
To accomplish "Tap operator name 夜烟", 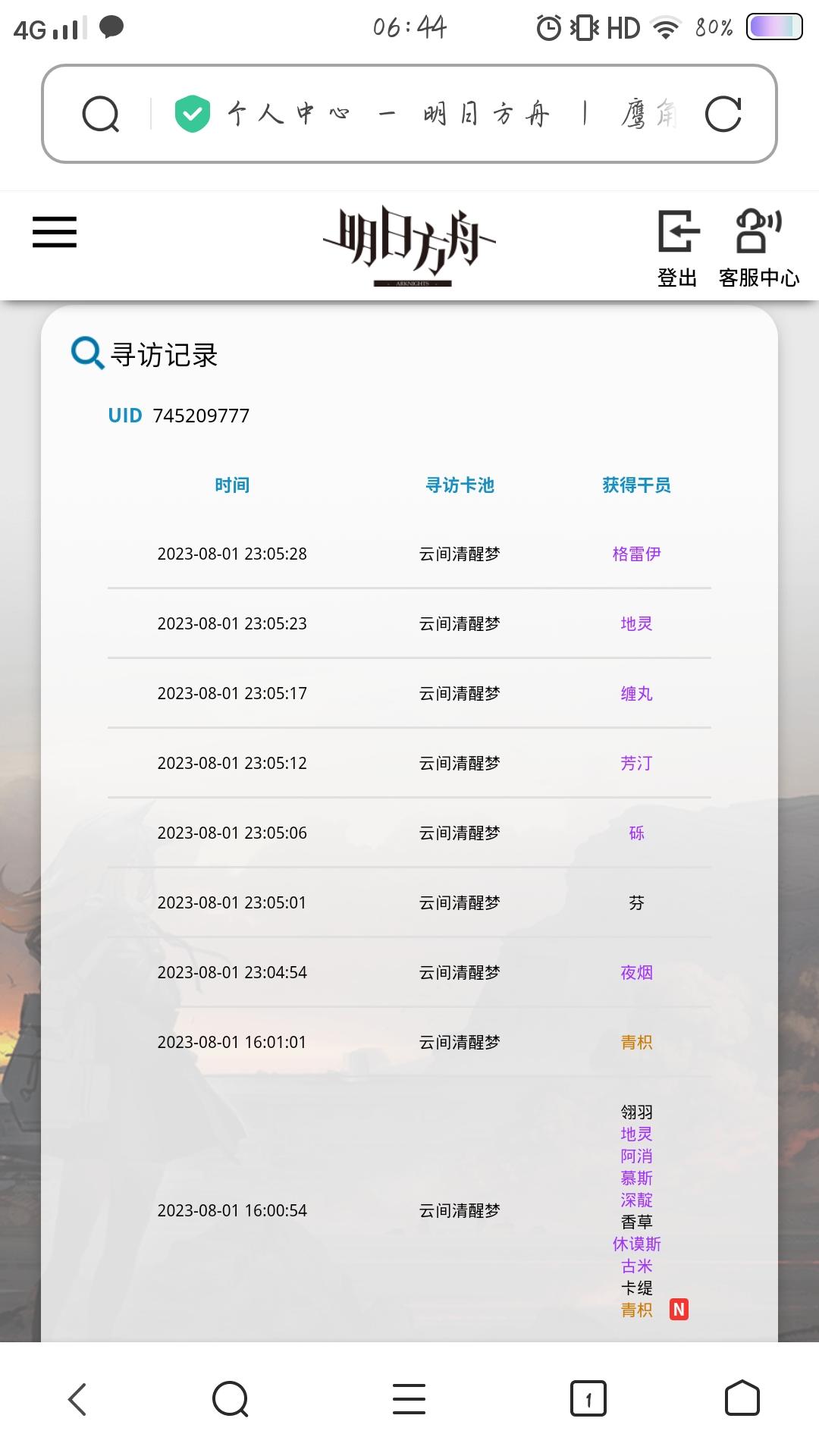I will (x=637, y=973).
